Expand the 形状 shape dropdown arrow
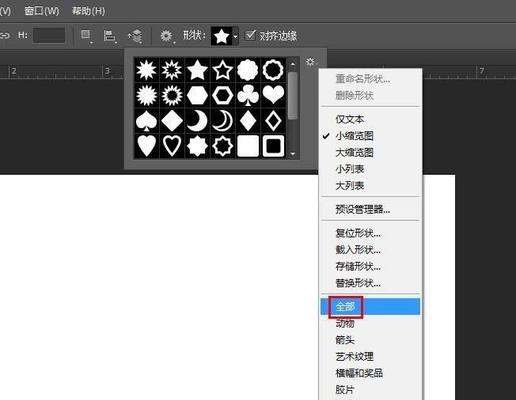This screenshot has height=400, width=516. (236, 36)
